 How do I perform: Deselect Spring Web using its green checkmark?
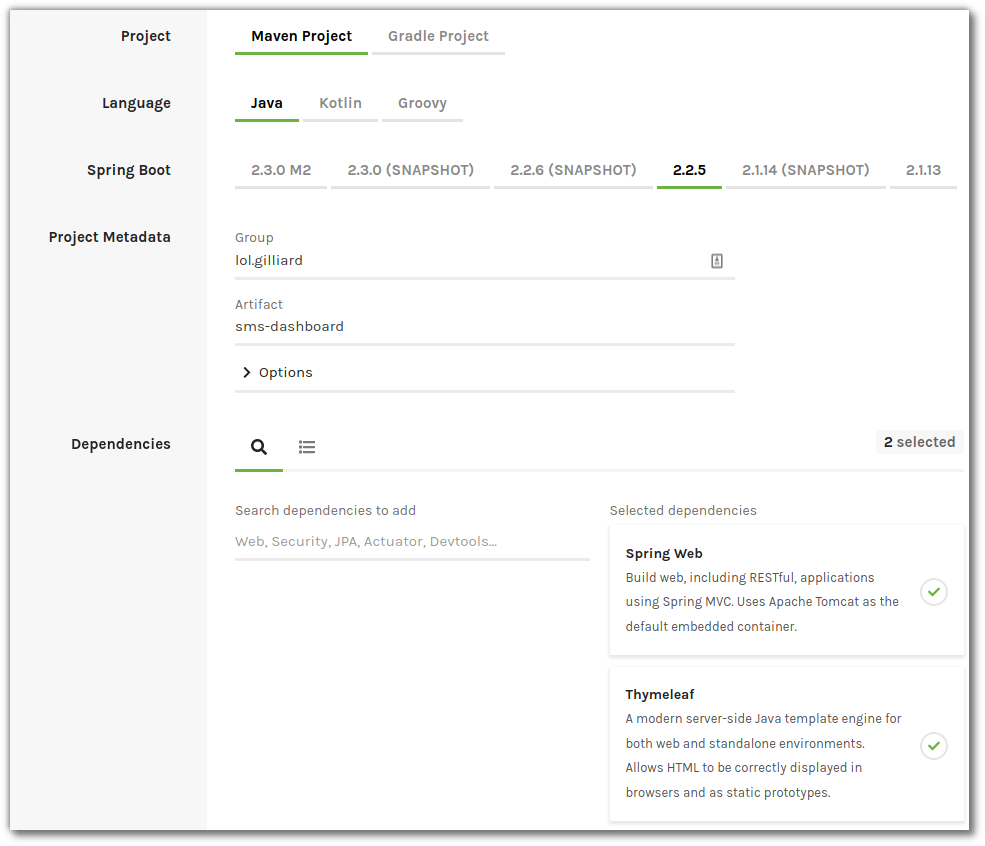pyautogui.click(x=933, y=592)
